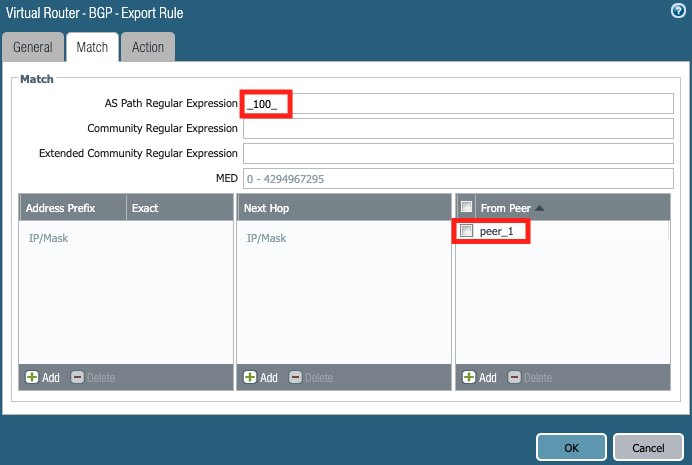Click the Next Hop column header
Image resolution: width=692 pixels, height=465 pixels.
point(344,208)
